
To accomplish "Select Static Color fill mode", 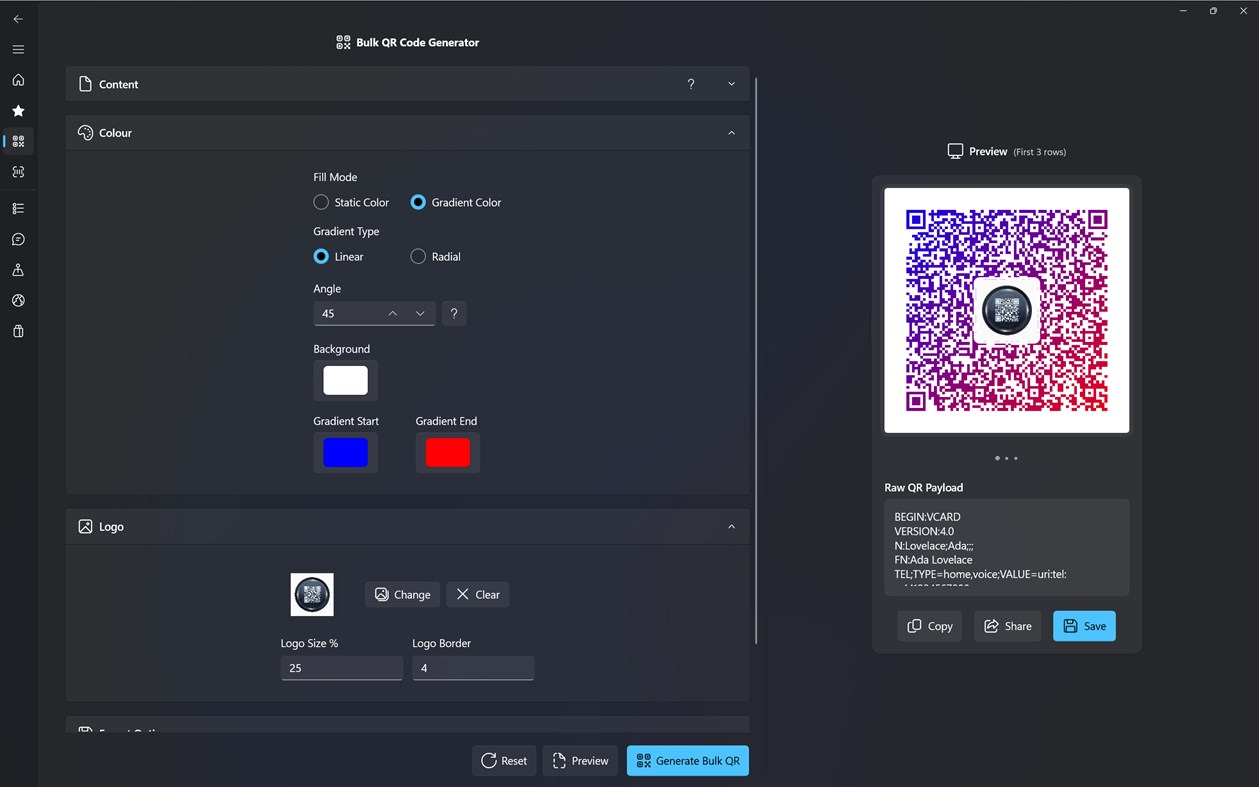I will 320,202.
